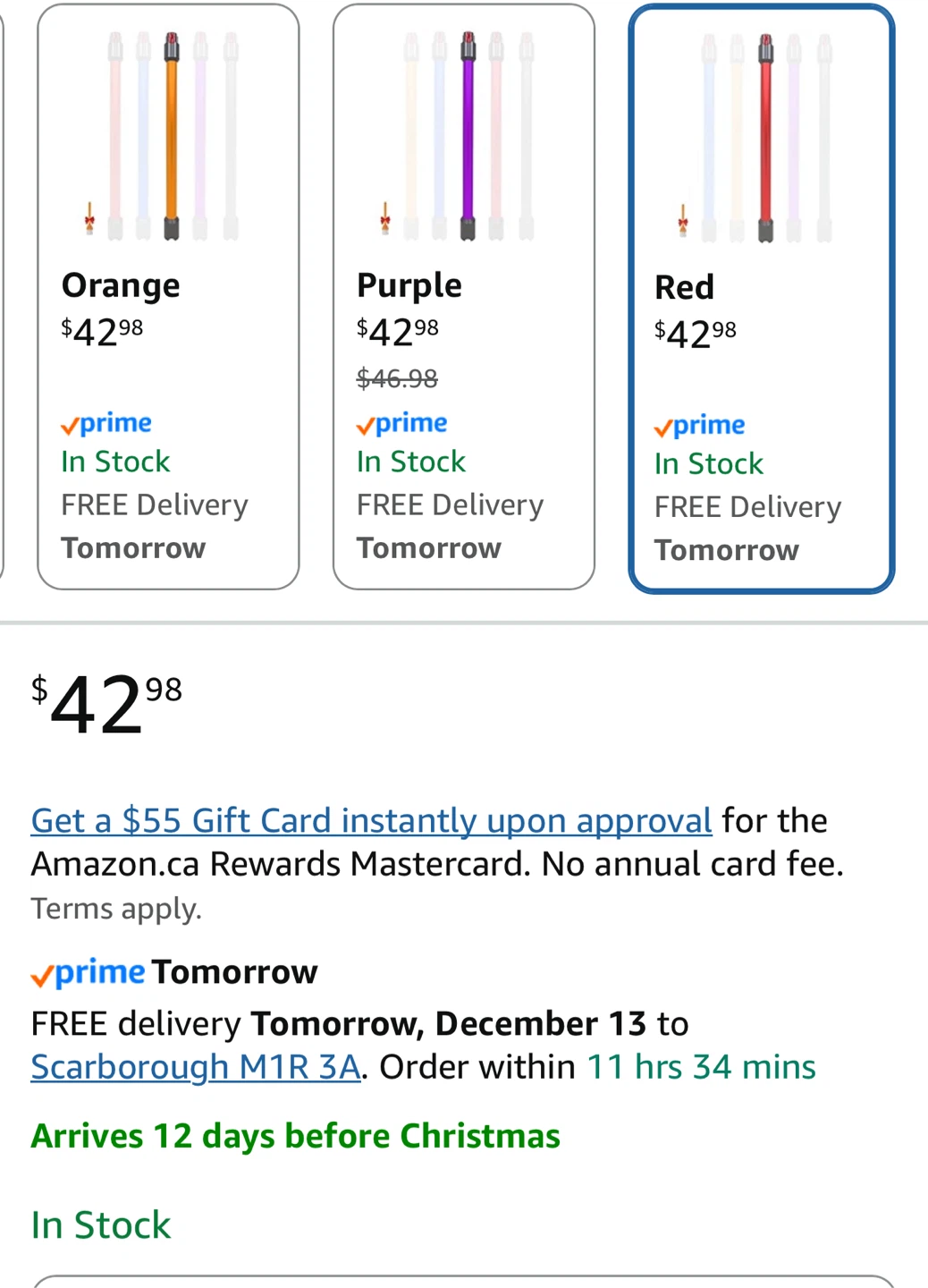Click the prime logo in the Red card

click(699, 426)
